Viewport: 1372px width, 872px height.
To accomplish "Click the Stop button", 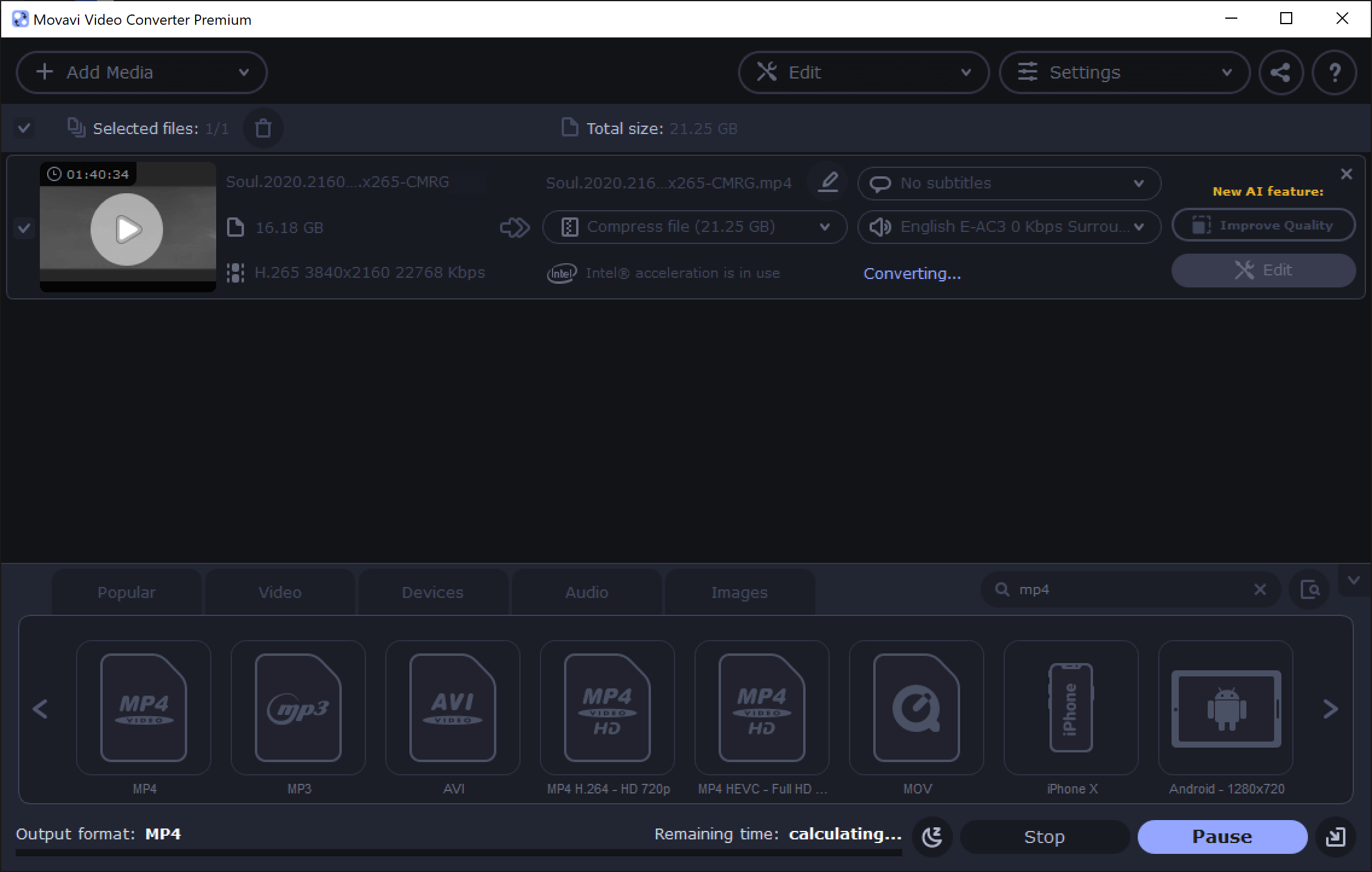I will (1045, 837).
